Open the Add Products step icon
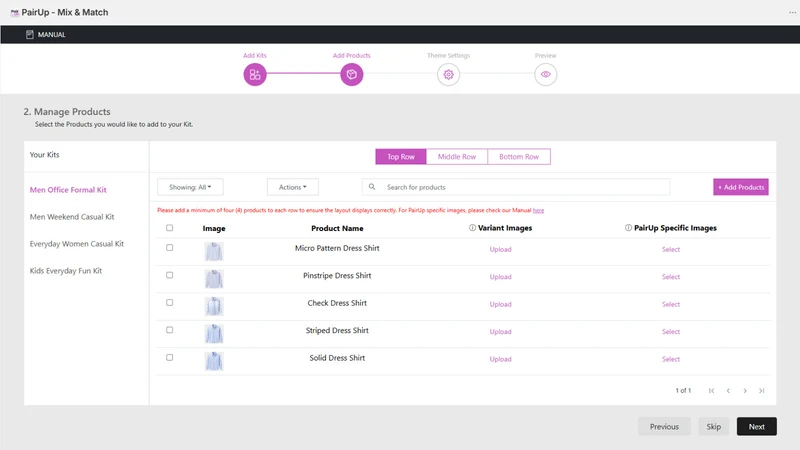The height and width of the screenshot is (450, 800). [352, 74]
